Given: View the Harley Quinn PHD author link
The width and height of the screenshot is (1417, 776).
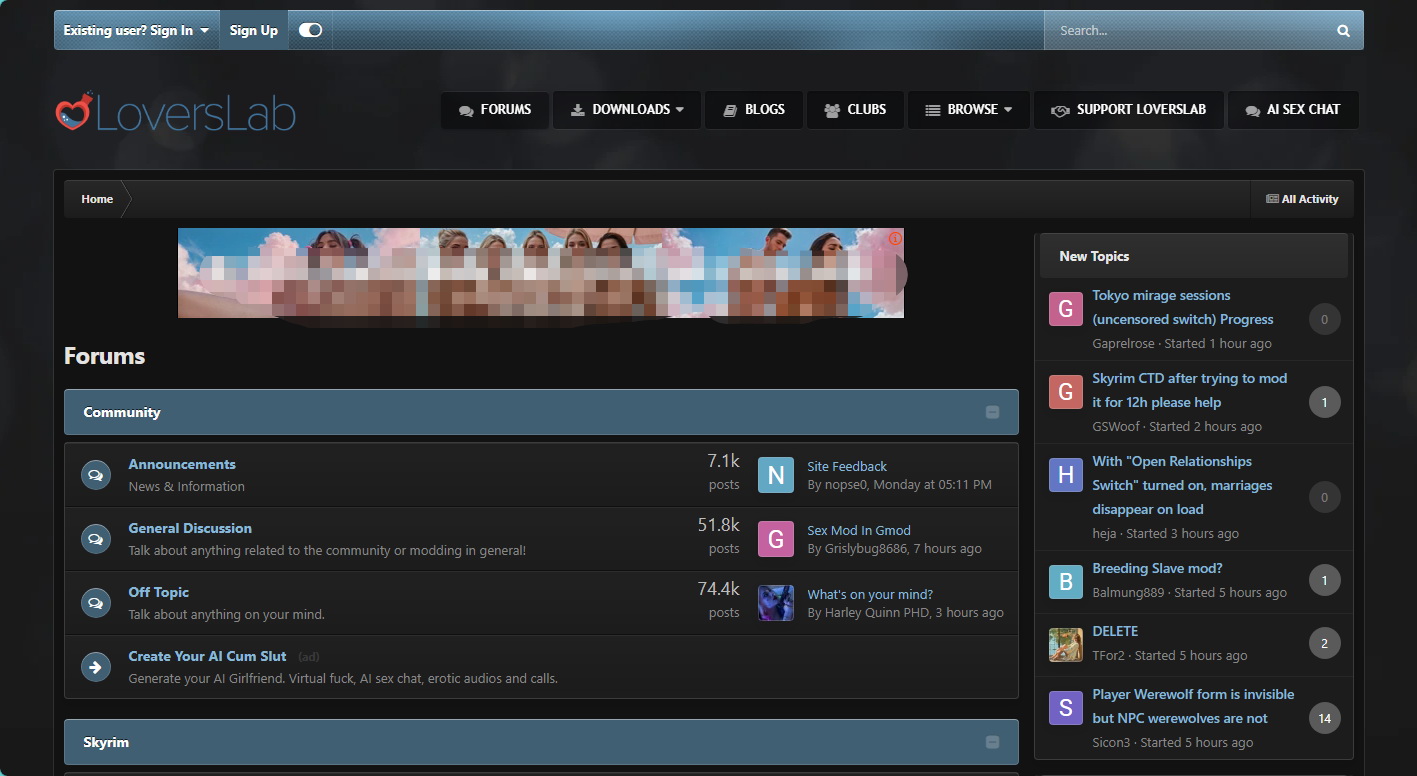Looking at the screenshot, I should (x=878, y=612).
